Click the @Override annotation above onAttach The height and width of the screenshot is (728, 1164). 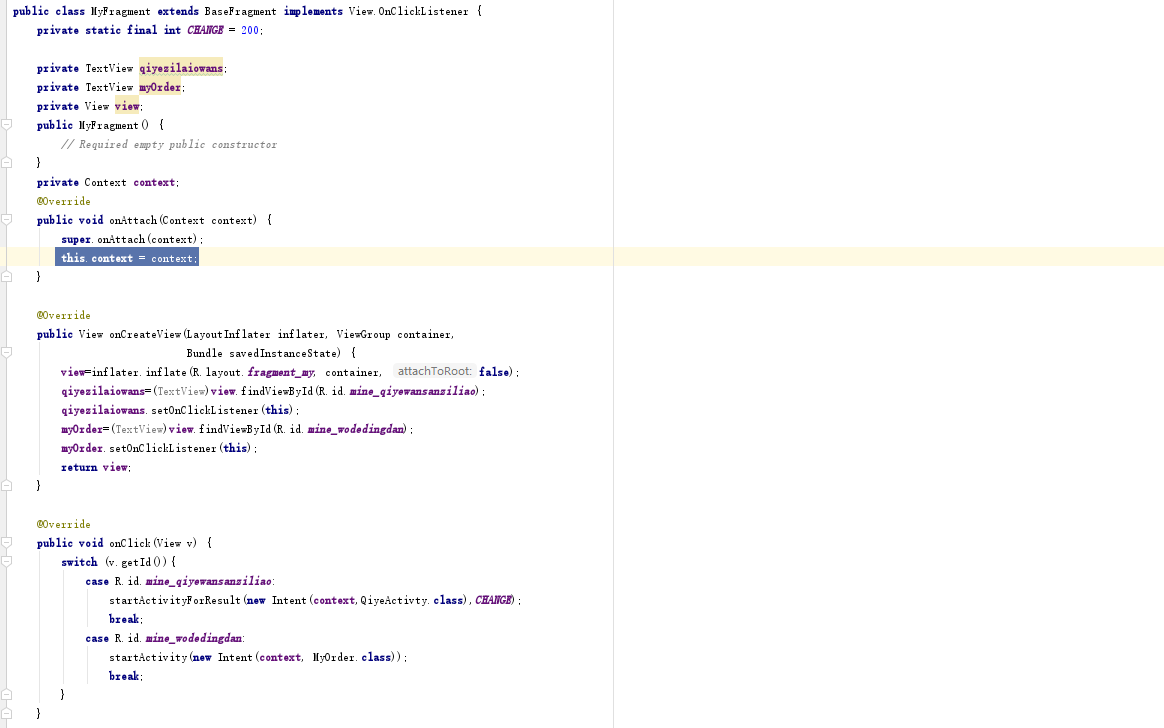pyautogui.click(x=64, y=201)
